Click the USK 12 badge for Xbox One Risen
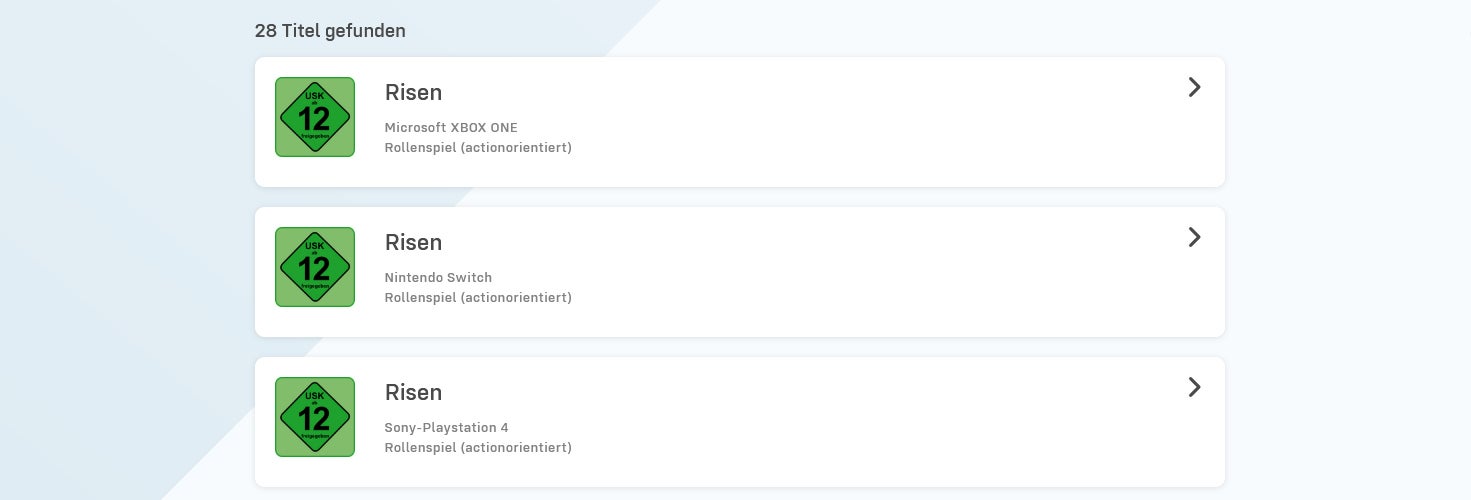 pos(315,117)
